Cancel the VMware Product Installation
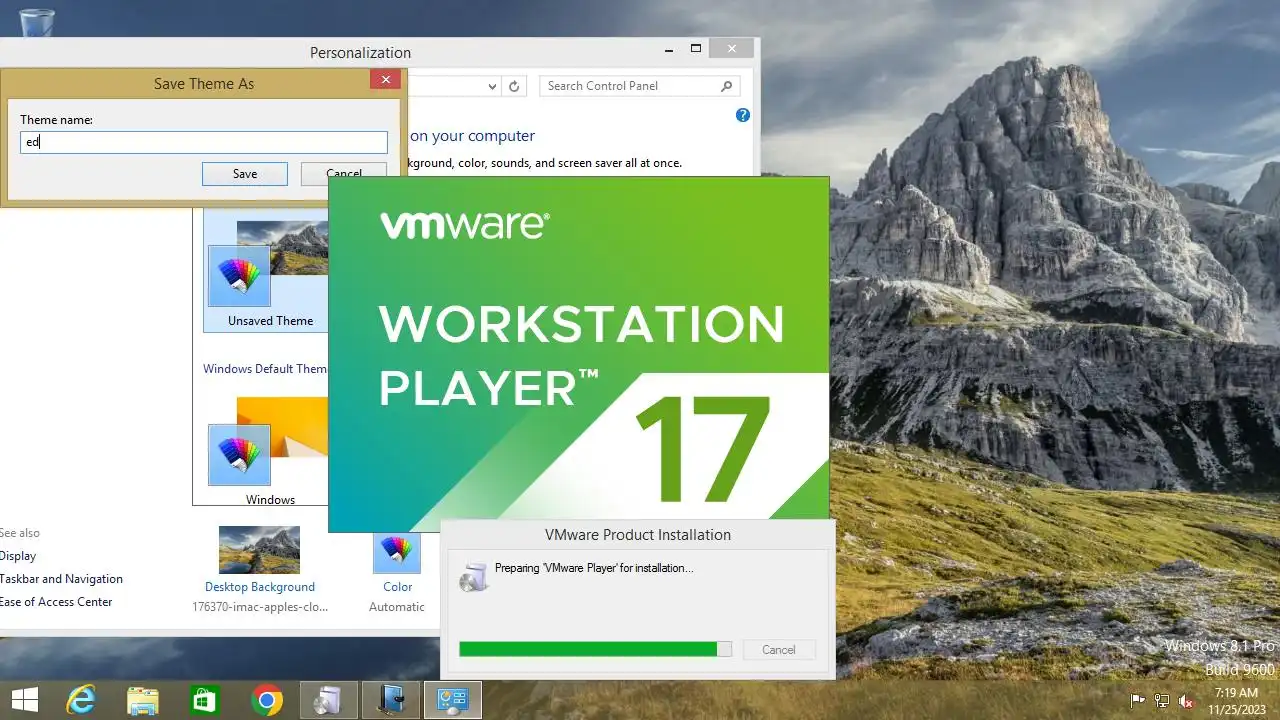 (778, 650)
